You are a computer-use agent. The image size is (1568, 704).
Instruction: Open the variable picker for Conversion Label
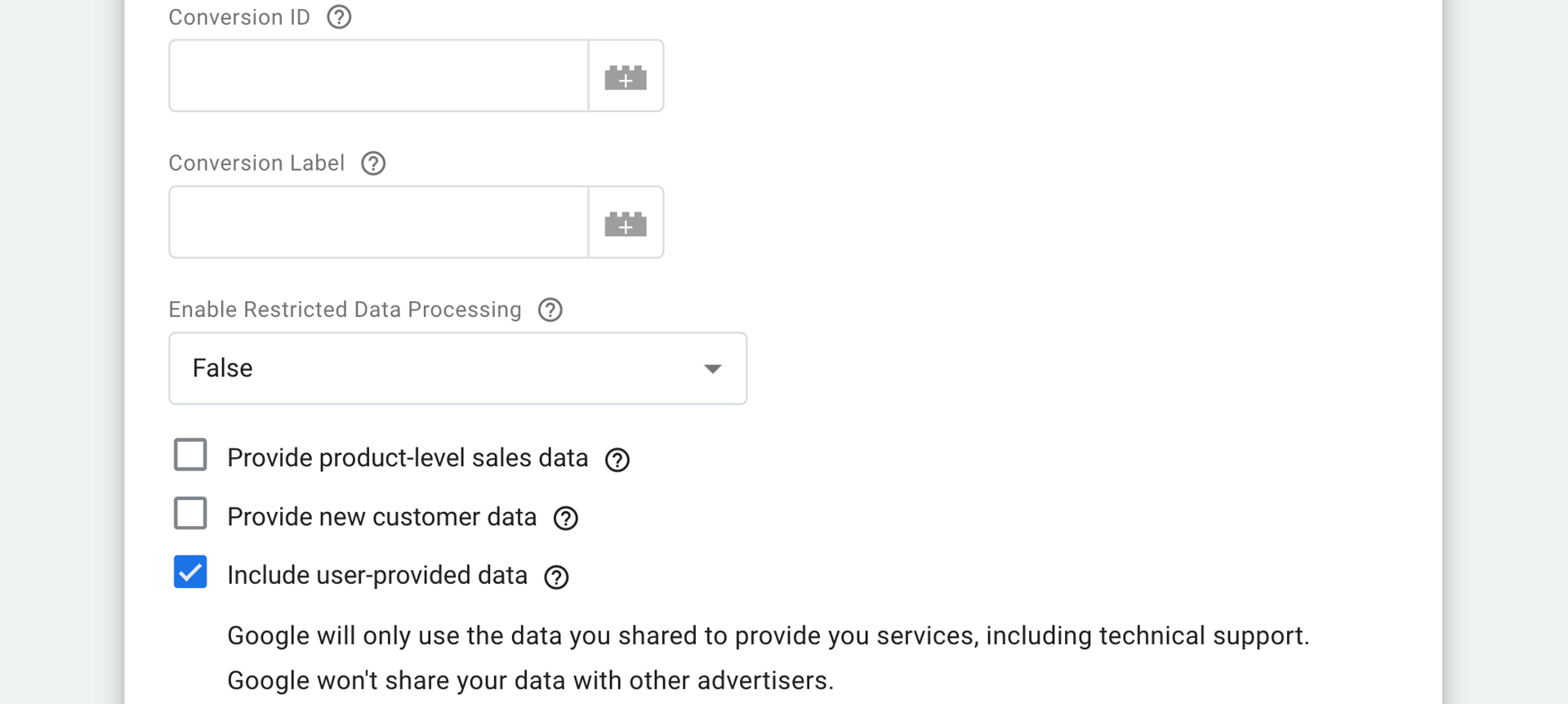click(626, 222)
